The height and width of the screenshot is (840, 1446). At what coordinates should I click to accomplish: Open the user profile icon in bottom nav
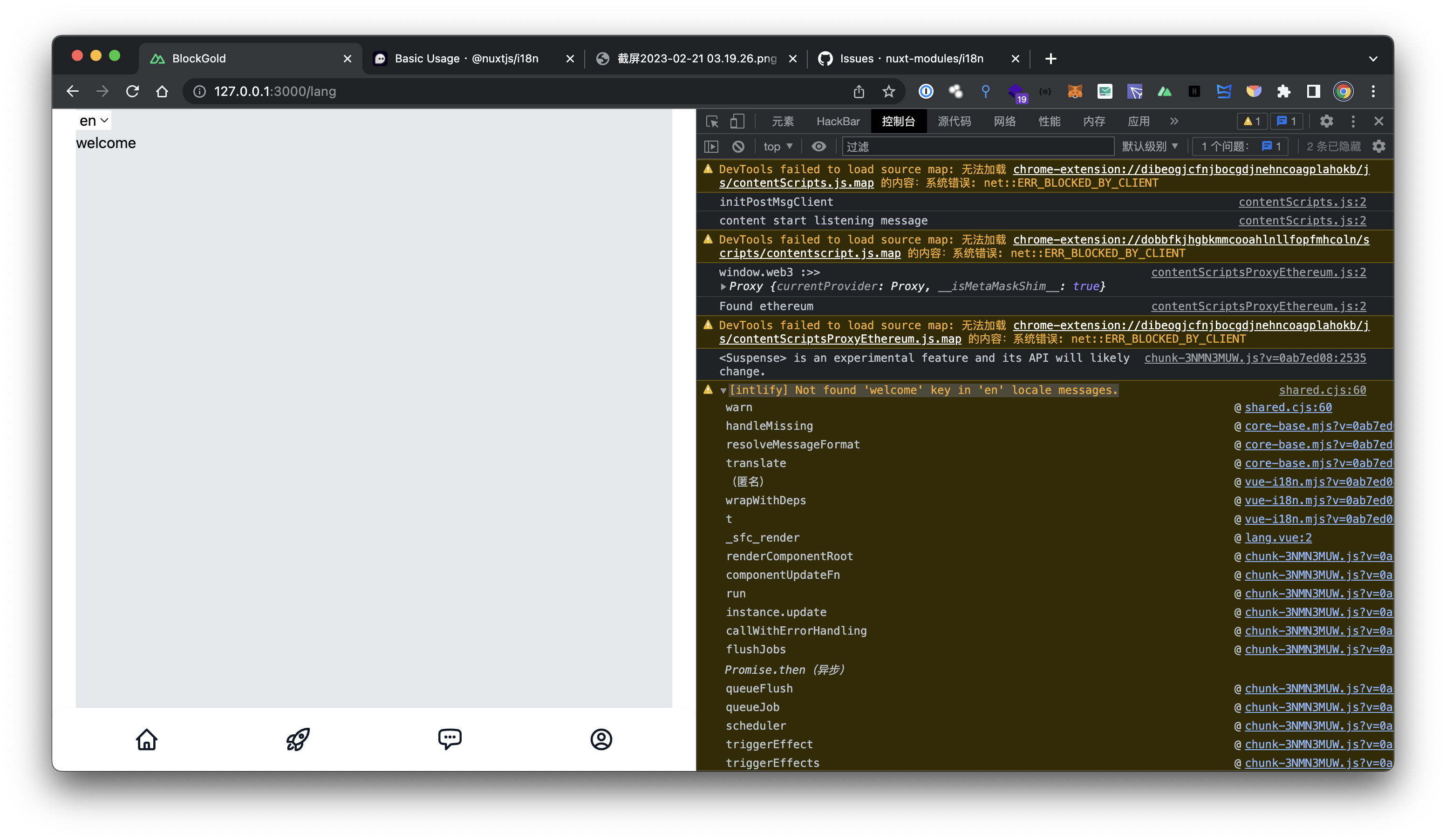click(601, 739)
